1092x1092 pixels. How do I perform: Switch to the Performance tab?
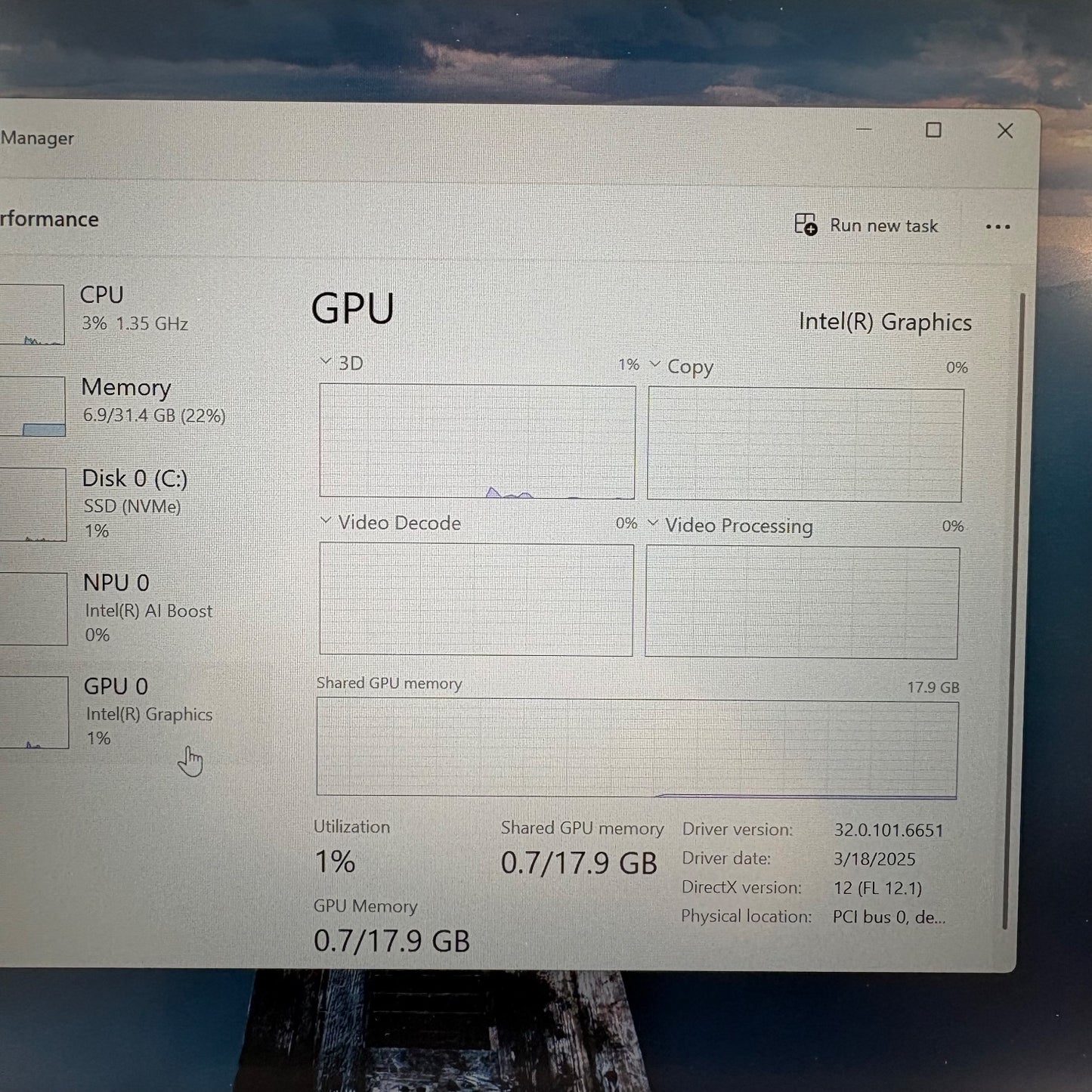[48, 219]
